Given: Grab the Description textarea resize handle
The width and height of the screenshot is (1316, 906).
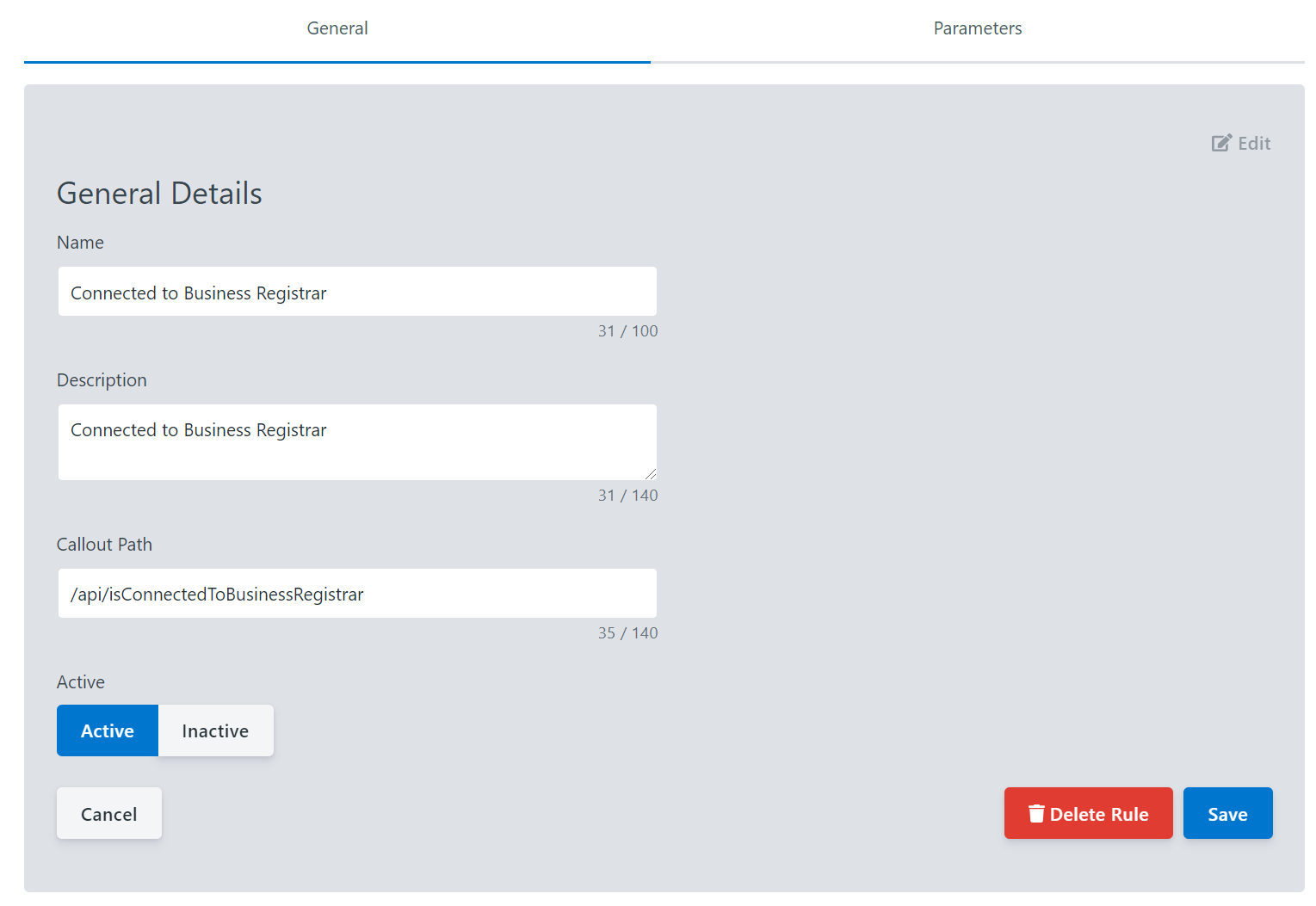Looking at the screenshot, I should click(x=651, y=474).
